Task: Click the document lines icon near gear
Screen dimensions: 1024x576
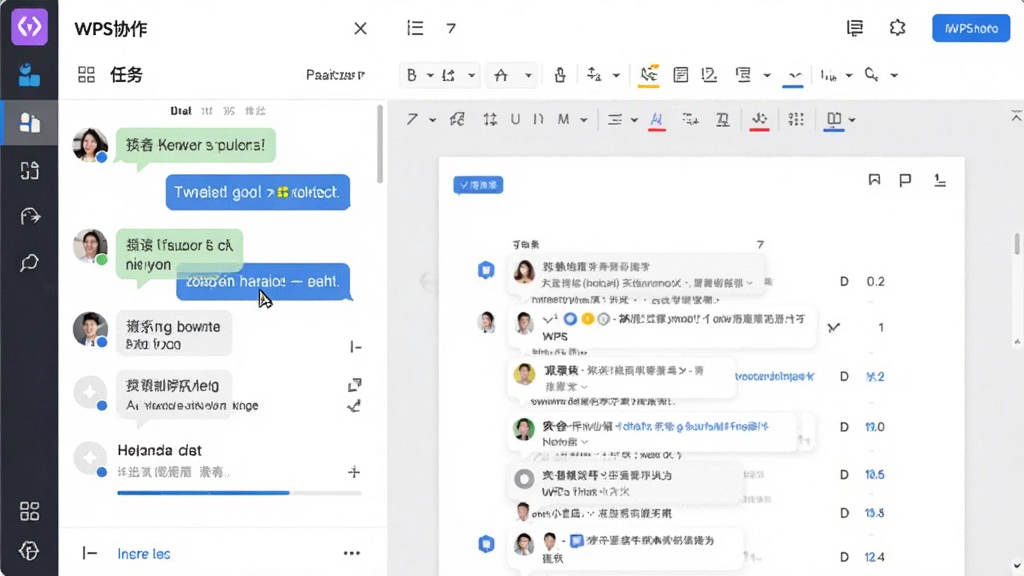Action: coord(855,28)
